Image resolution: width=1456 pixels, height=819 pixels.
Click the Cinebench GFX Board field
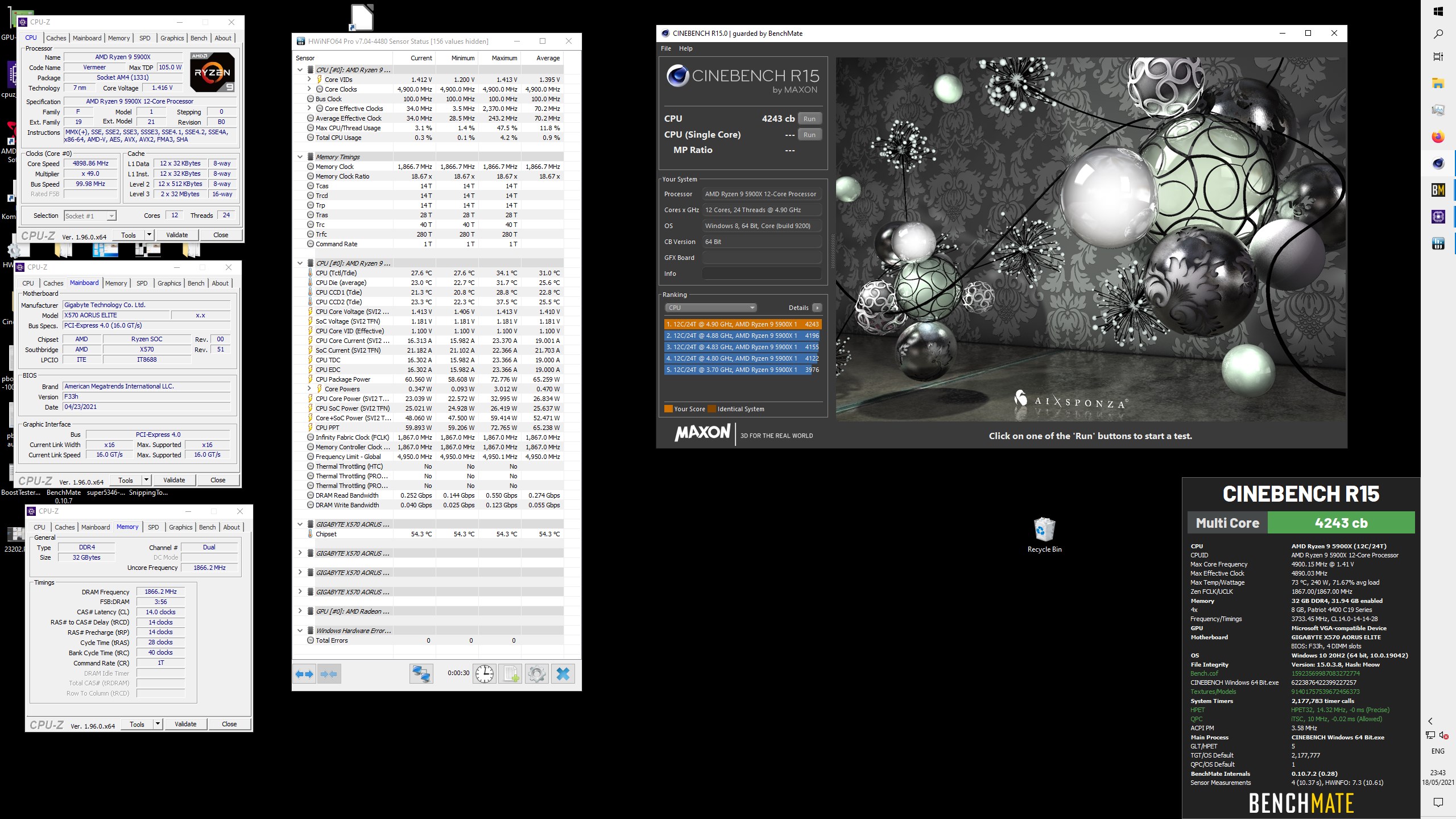762,258
